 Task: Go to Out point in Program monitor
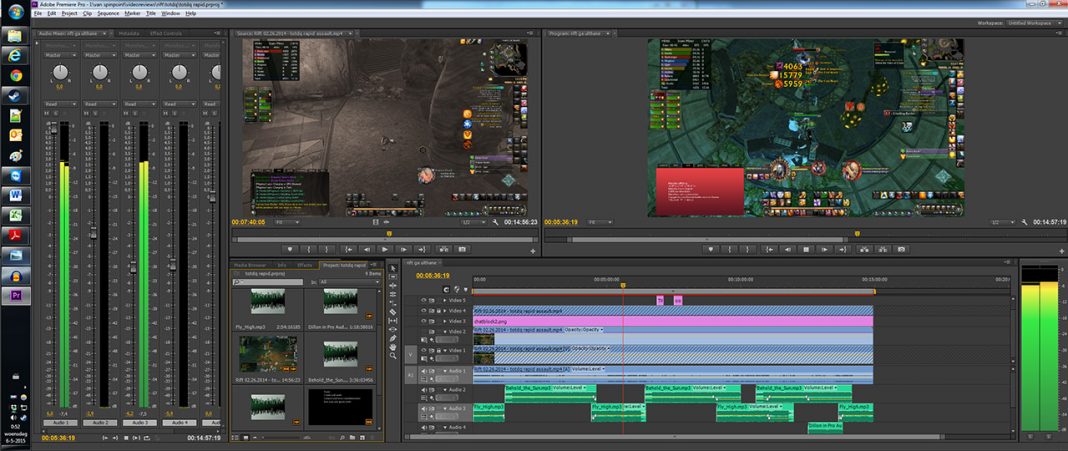tap(843, 249)
